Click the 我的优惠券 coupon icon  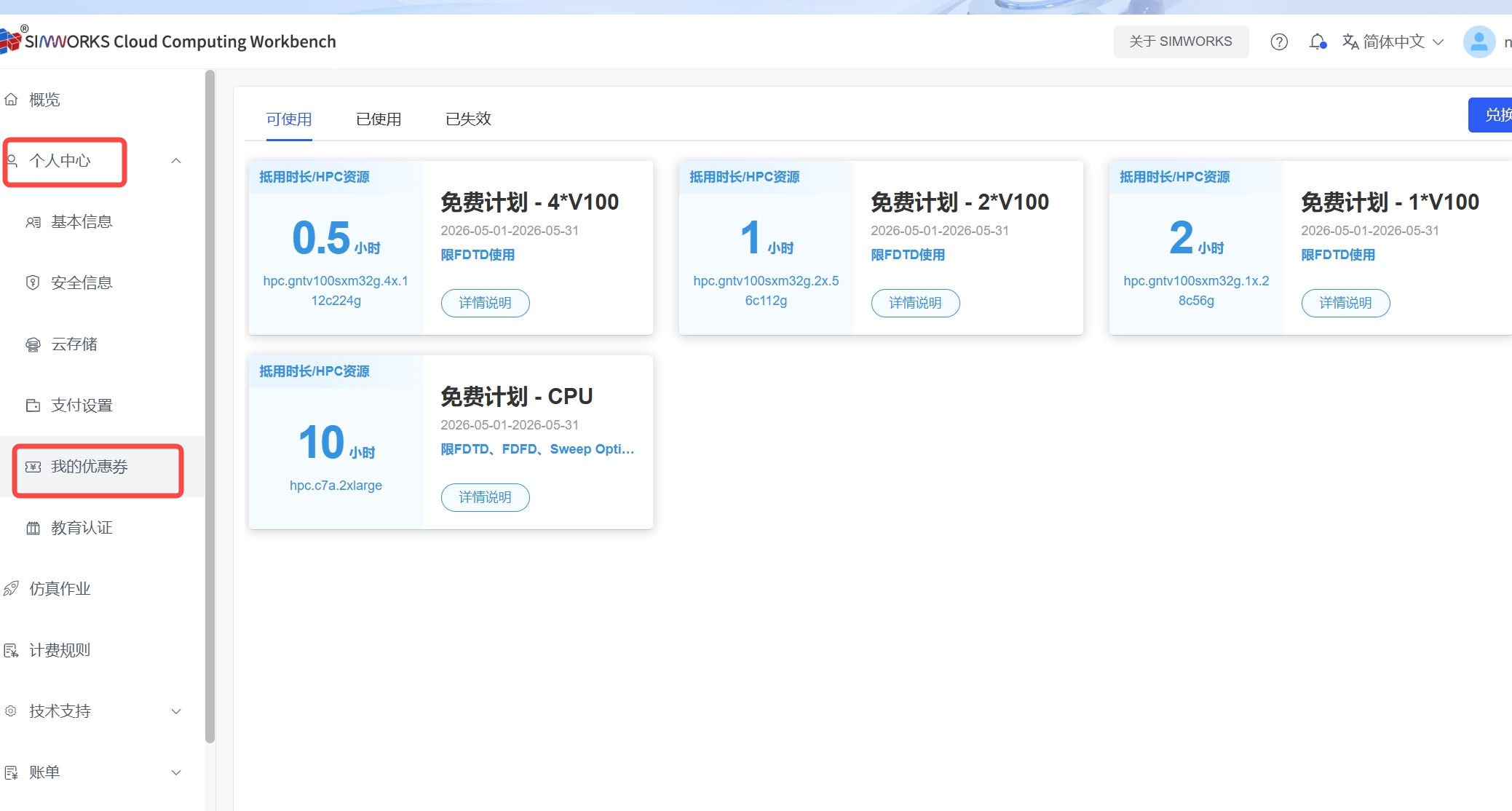point(33,467)
